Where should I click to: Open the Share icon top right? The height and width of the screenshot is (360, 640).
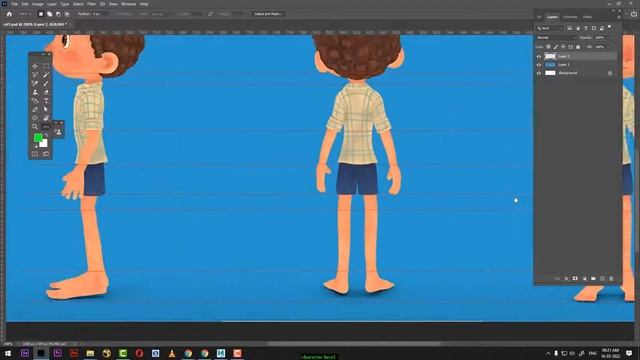pos(634,14)
